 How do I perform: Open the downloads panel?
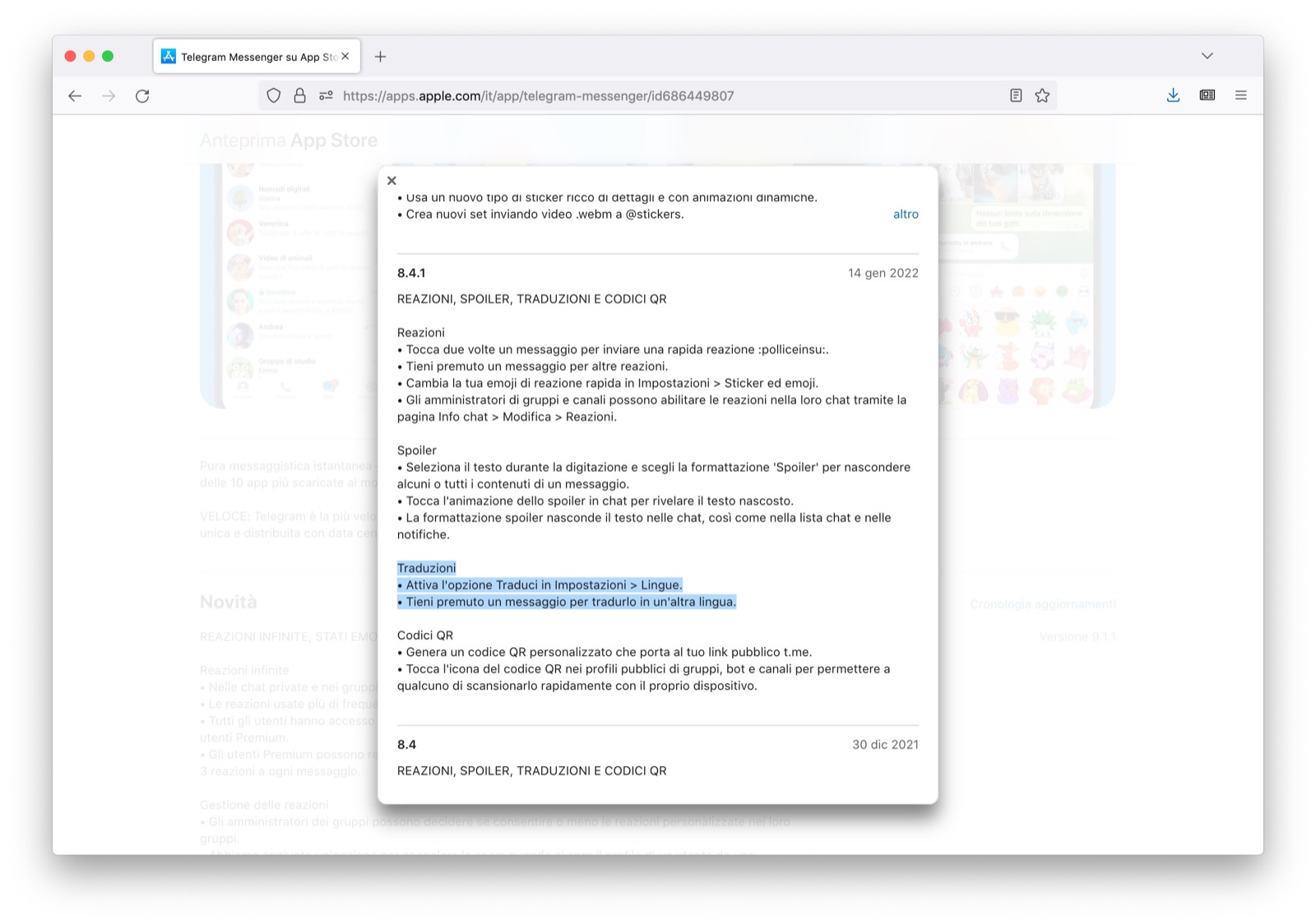tap(1173, 96)
